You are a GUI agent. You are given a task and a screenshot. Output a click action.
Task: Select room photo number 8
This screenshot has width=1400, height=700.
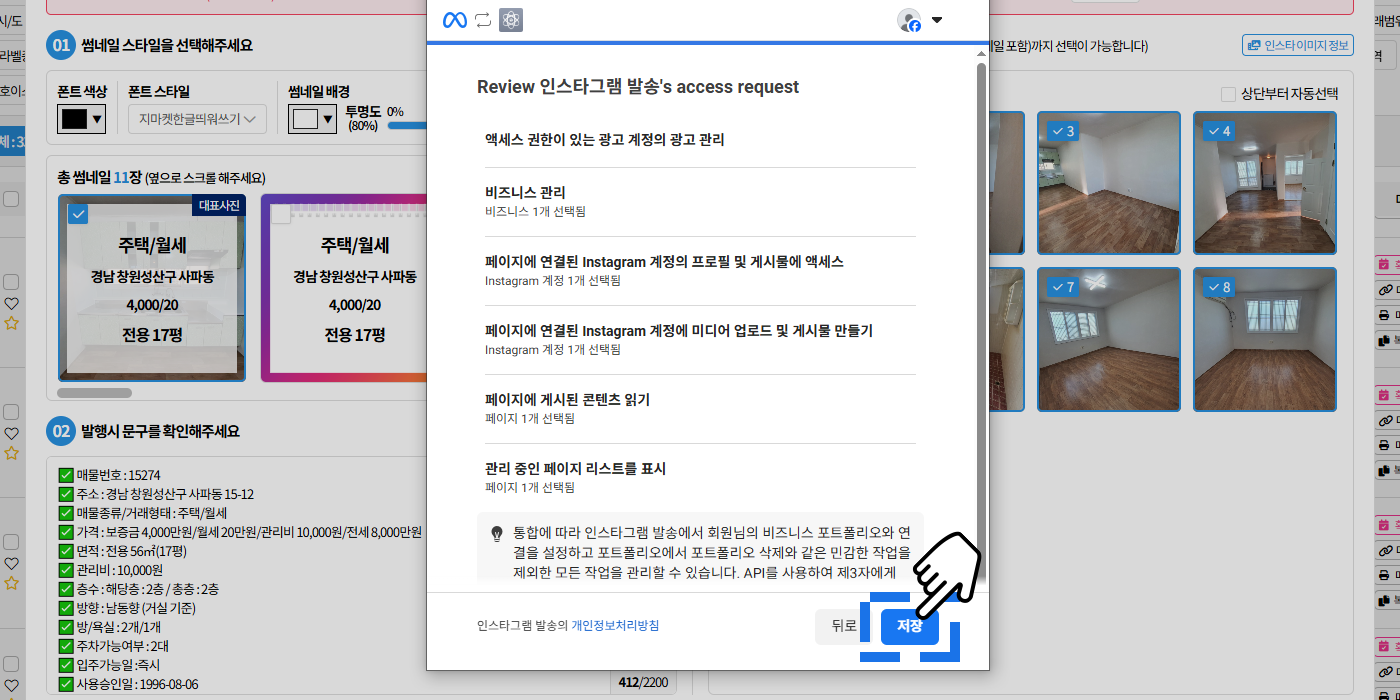click(x=1265, y=339)
